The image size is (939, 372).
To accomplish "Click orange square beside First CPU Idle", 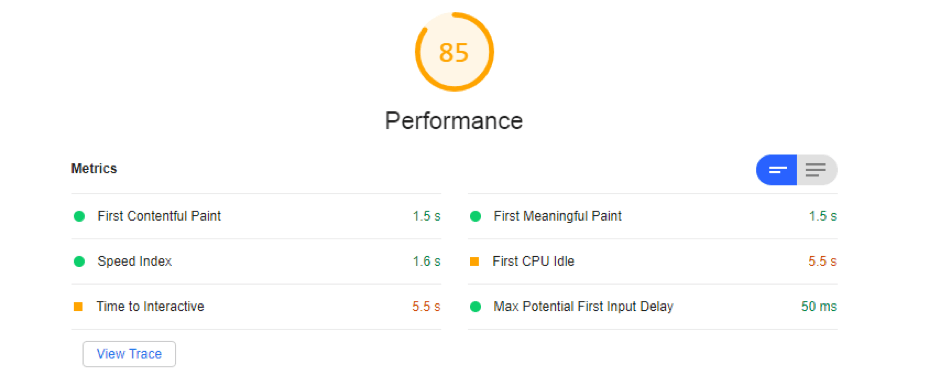I will (474, 262).
